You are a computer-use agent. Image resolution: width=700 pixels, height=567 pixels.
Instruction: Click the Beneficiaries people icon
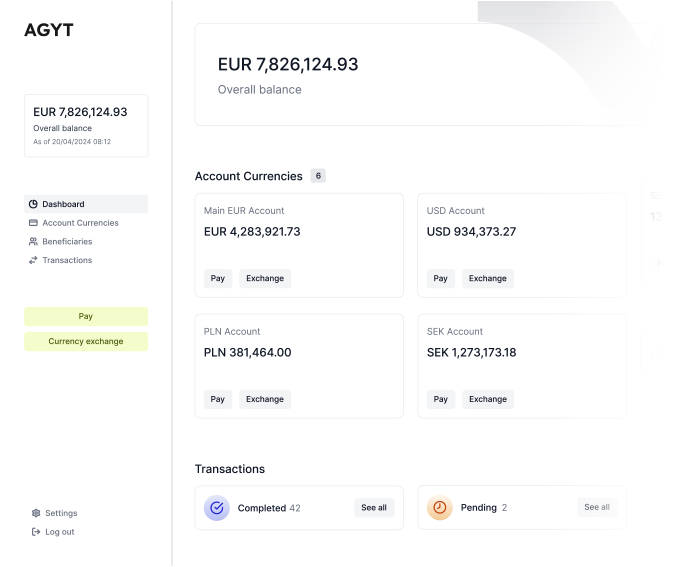point(33,242)
